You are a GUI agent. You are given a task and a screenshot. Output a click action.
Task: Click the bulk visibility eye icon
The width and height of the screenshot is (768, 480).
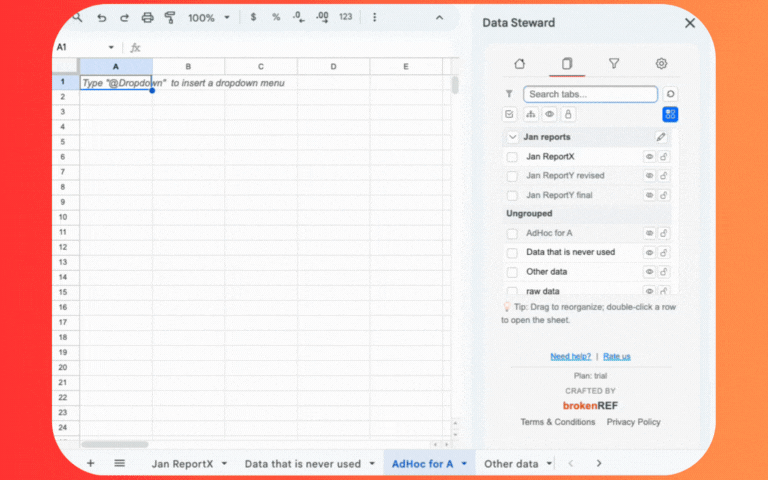pyautogui.click(x=550, y=114)
